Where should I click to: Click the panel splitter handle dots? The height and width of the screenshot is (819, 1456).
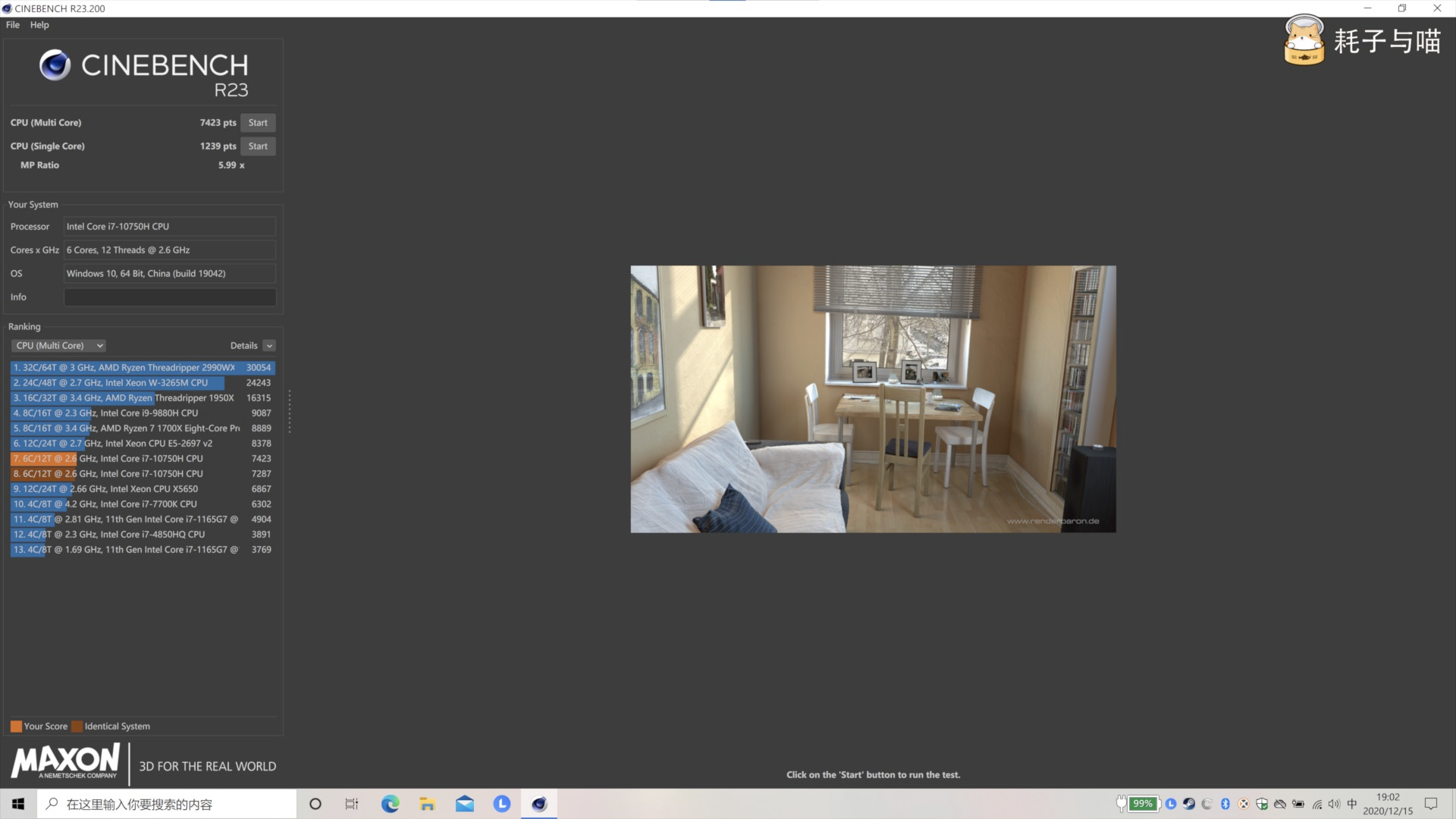point(290,412)
